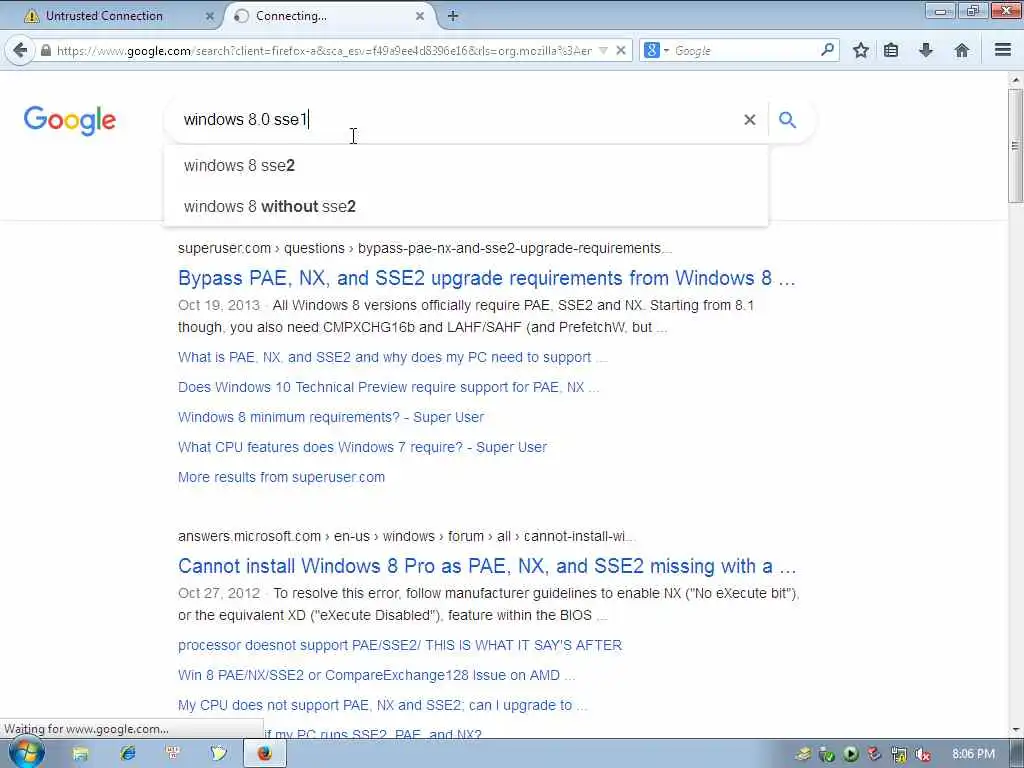Go to Home page icon
This screenshot has width=1024, height=768.
[x=961, y=50]
